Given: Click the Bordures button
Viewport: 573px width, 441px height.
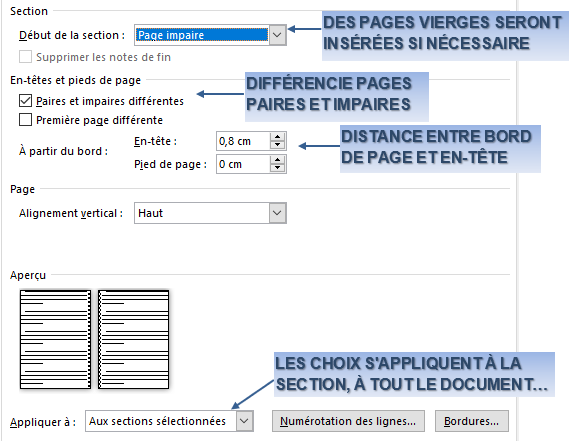Looking at the screenshot, I should click(471, 421).
